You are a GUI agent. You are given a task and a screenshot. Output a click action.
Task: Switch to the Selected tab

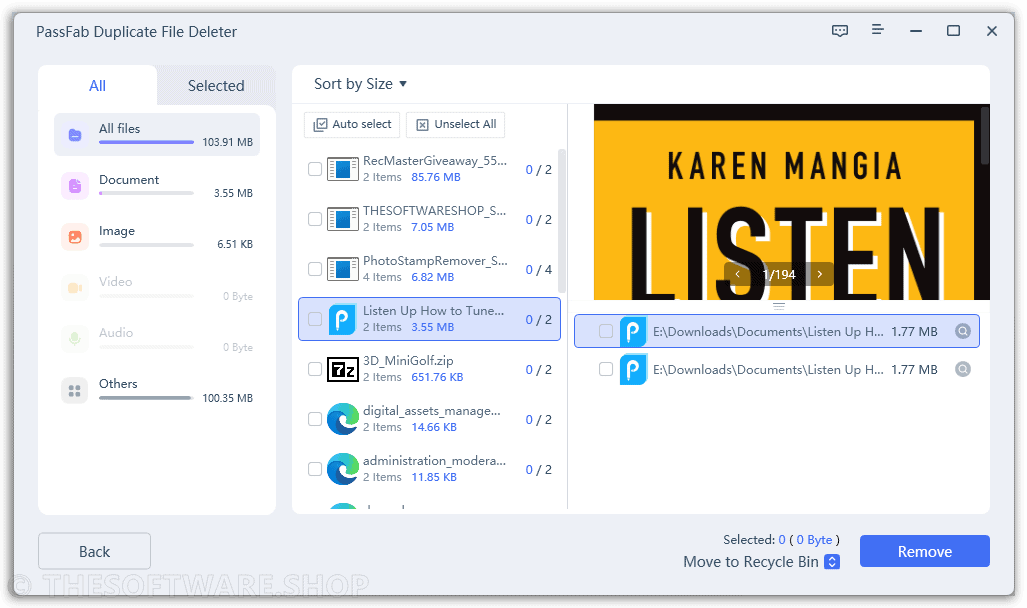(216, 85)
